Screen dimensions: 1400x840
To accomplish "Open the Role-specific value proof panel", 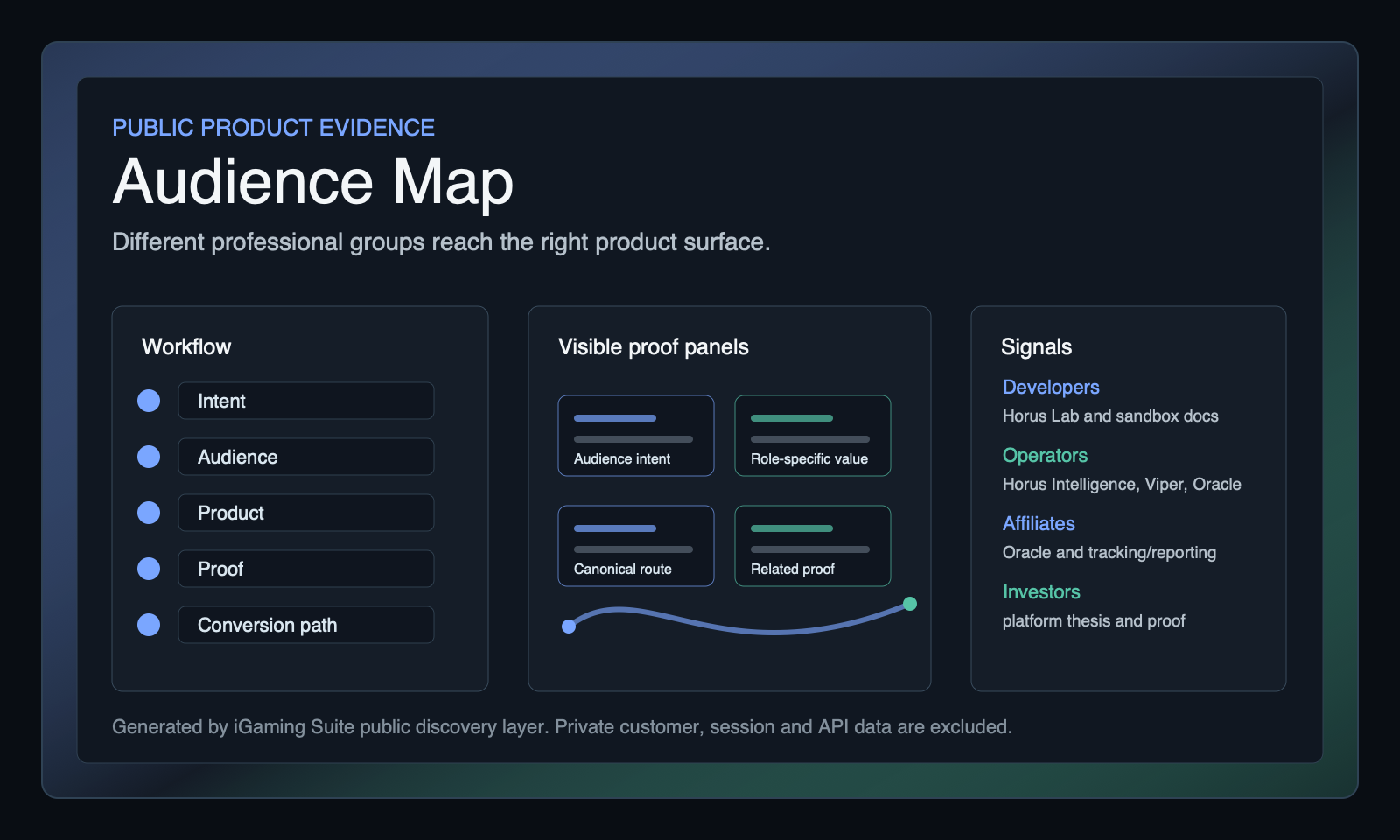I will (813, 436).
